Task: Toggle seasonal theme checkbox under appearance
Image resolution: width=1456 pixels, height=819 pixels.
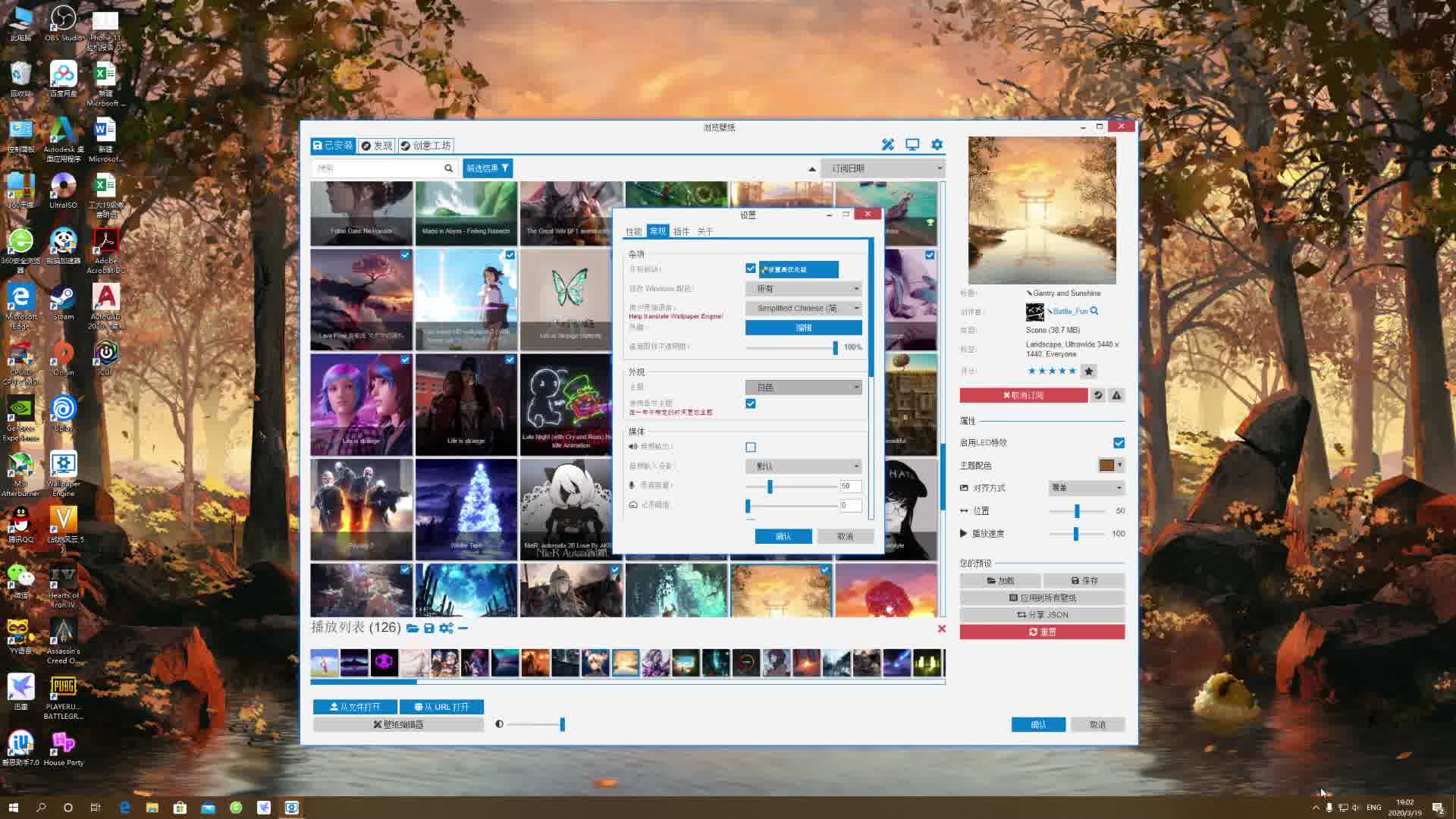Action: coord(751,403)
